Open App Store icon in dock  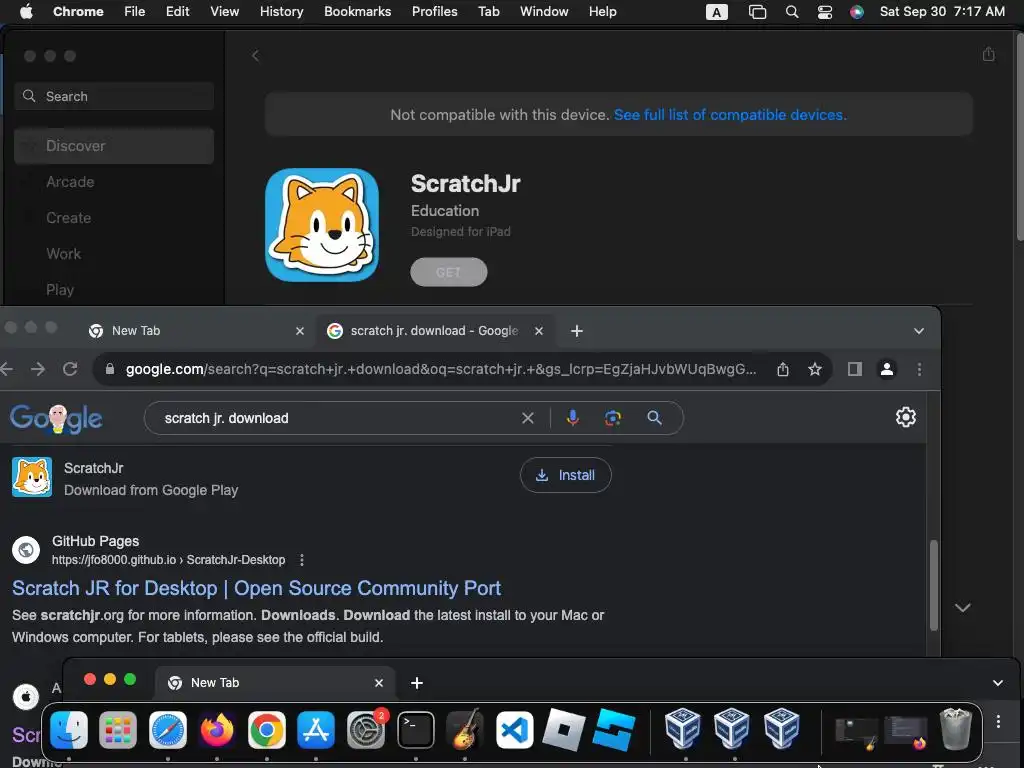click(316, 729)
